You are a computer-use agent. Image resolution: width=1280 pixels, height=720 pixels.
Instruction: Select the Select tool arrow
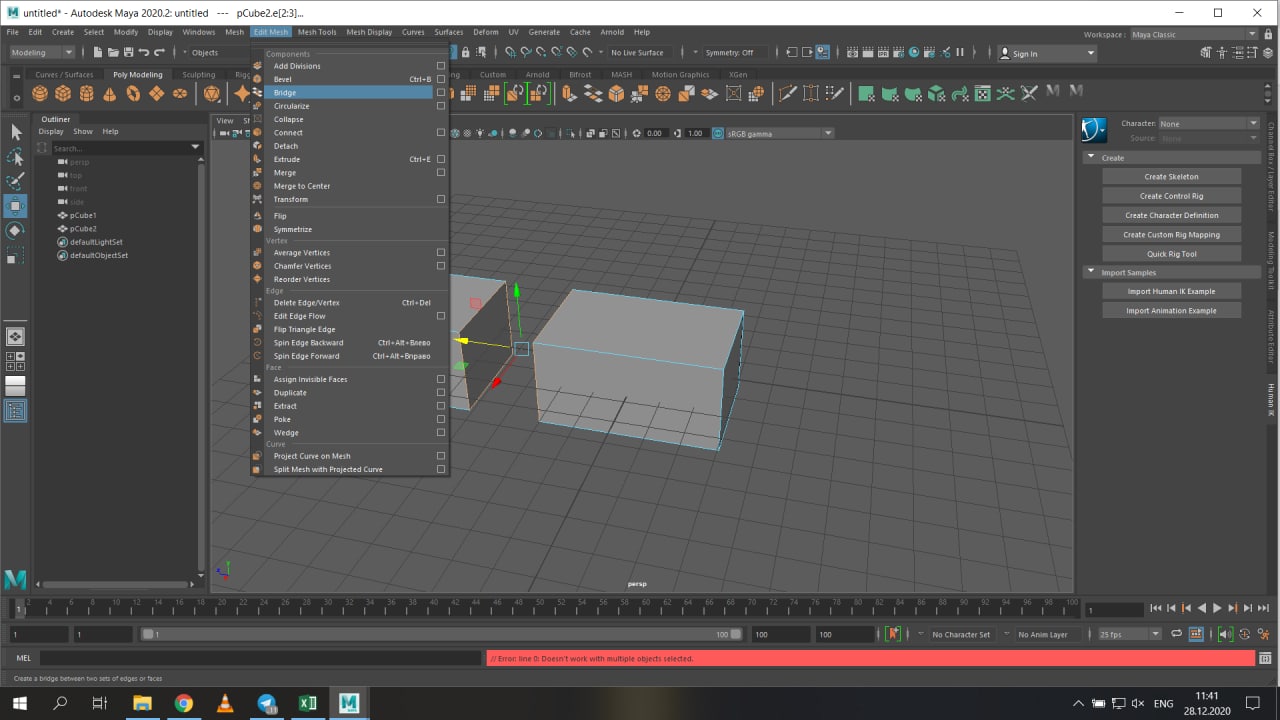pyautogui.click(x=15, y=132)
